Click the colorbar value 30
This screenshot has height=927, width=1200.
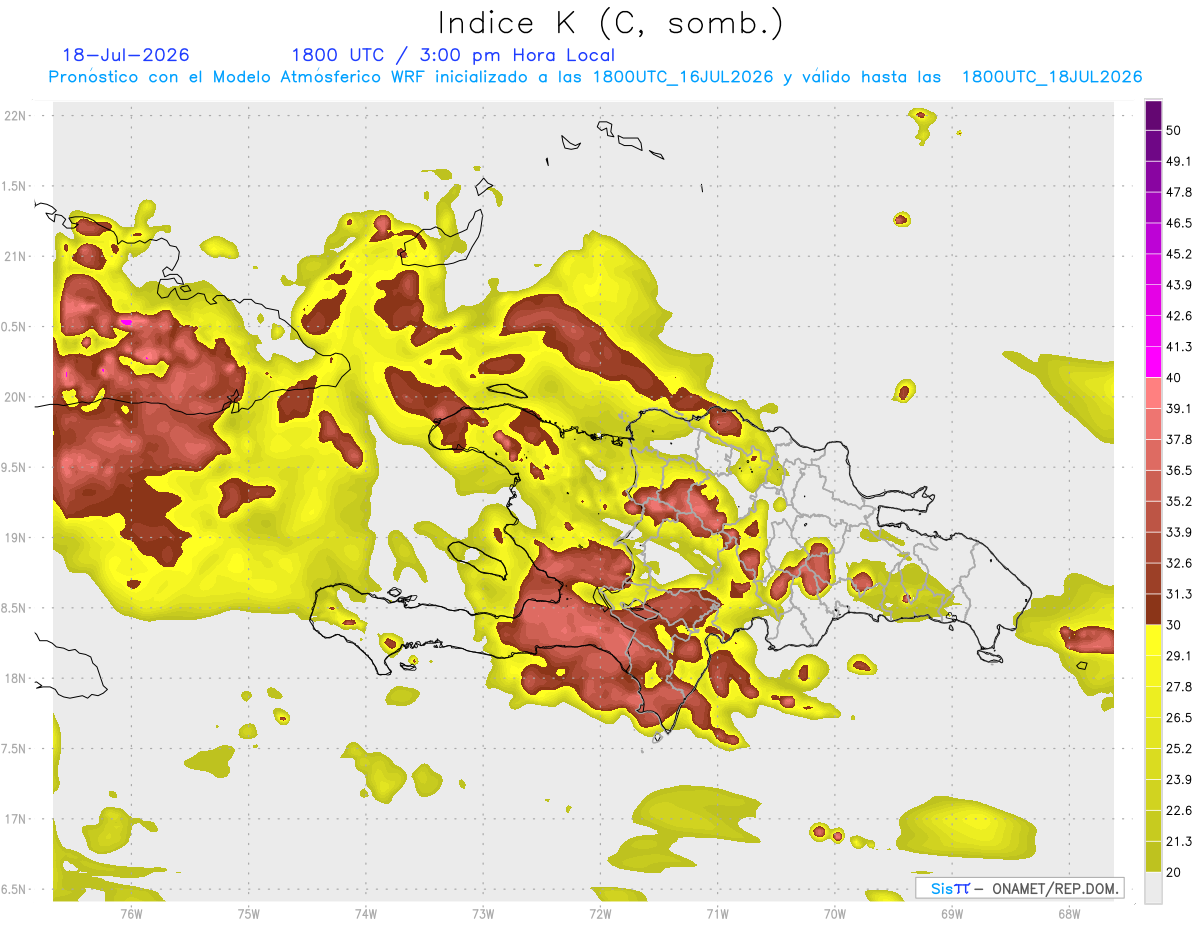pyautogui.click(x=1174, y=626)
